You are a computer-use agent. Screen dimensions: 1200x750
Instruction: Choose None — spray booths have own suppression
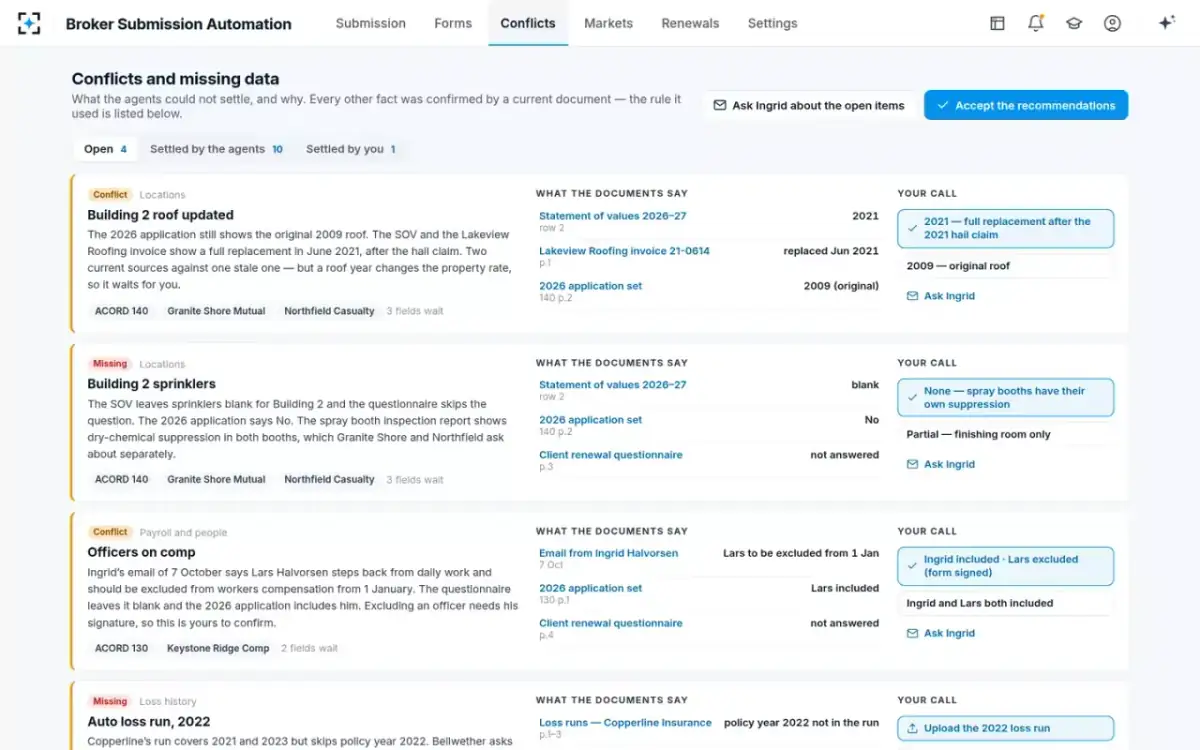1005,397
